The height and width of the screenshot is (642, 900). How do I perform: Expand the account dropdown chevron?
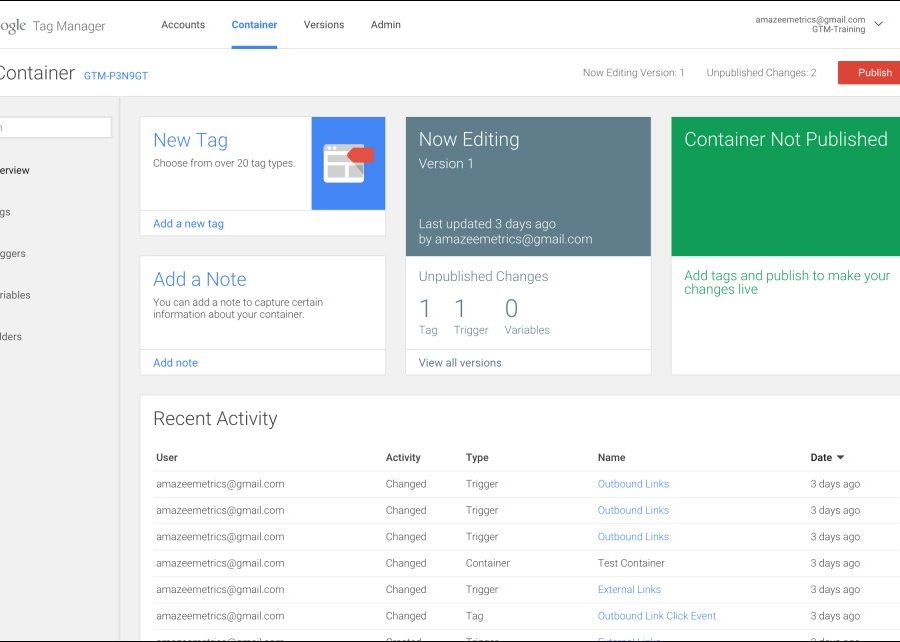(x=878, y=24)
